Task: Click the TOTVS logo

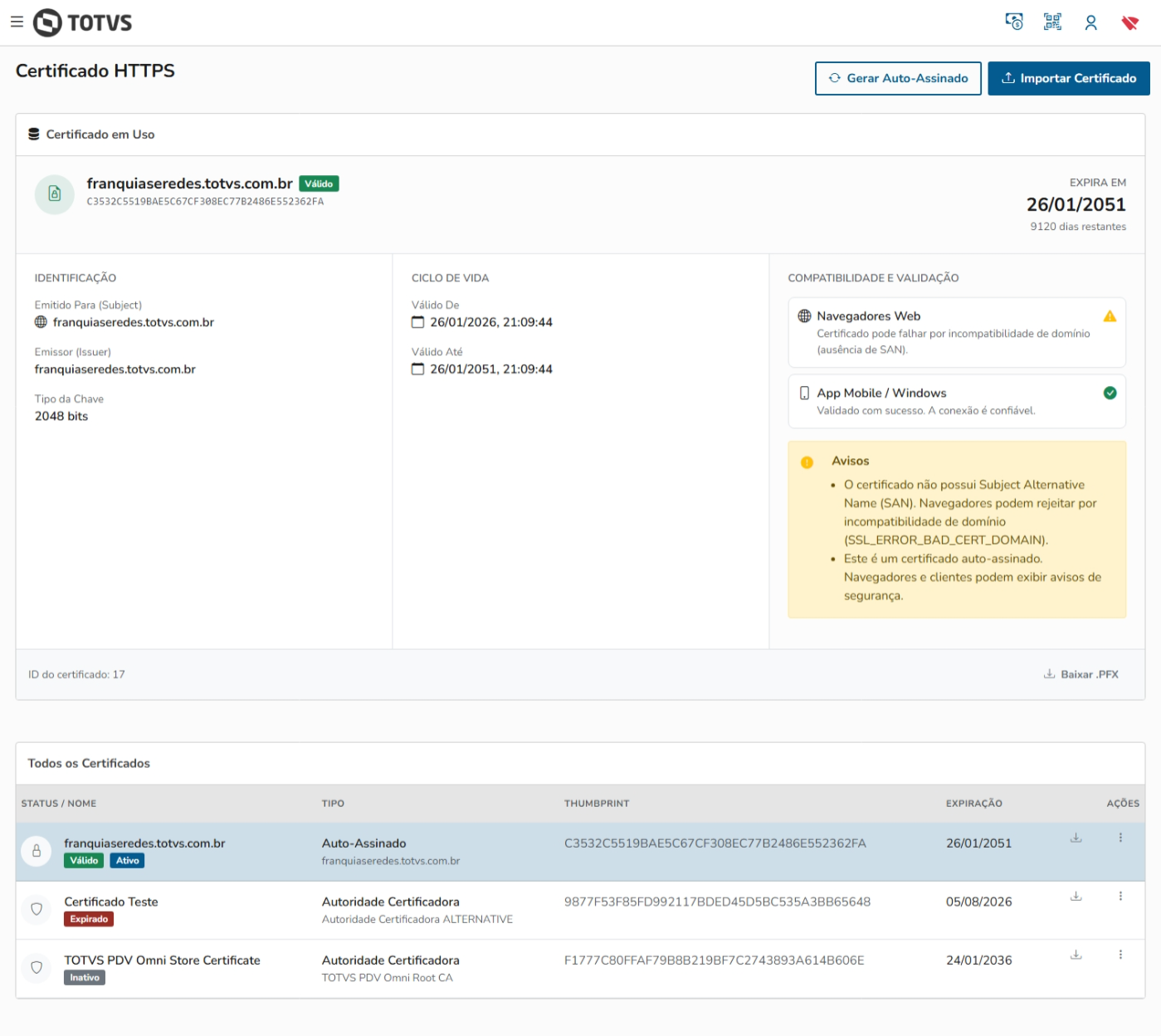Action: 82,22
